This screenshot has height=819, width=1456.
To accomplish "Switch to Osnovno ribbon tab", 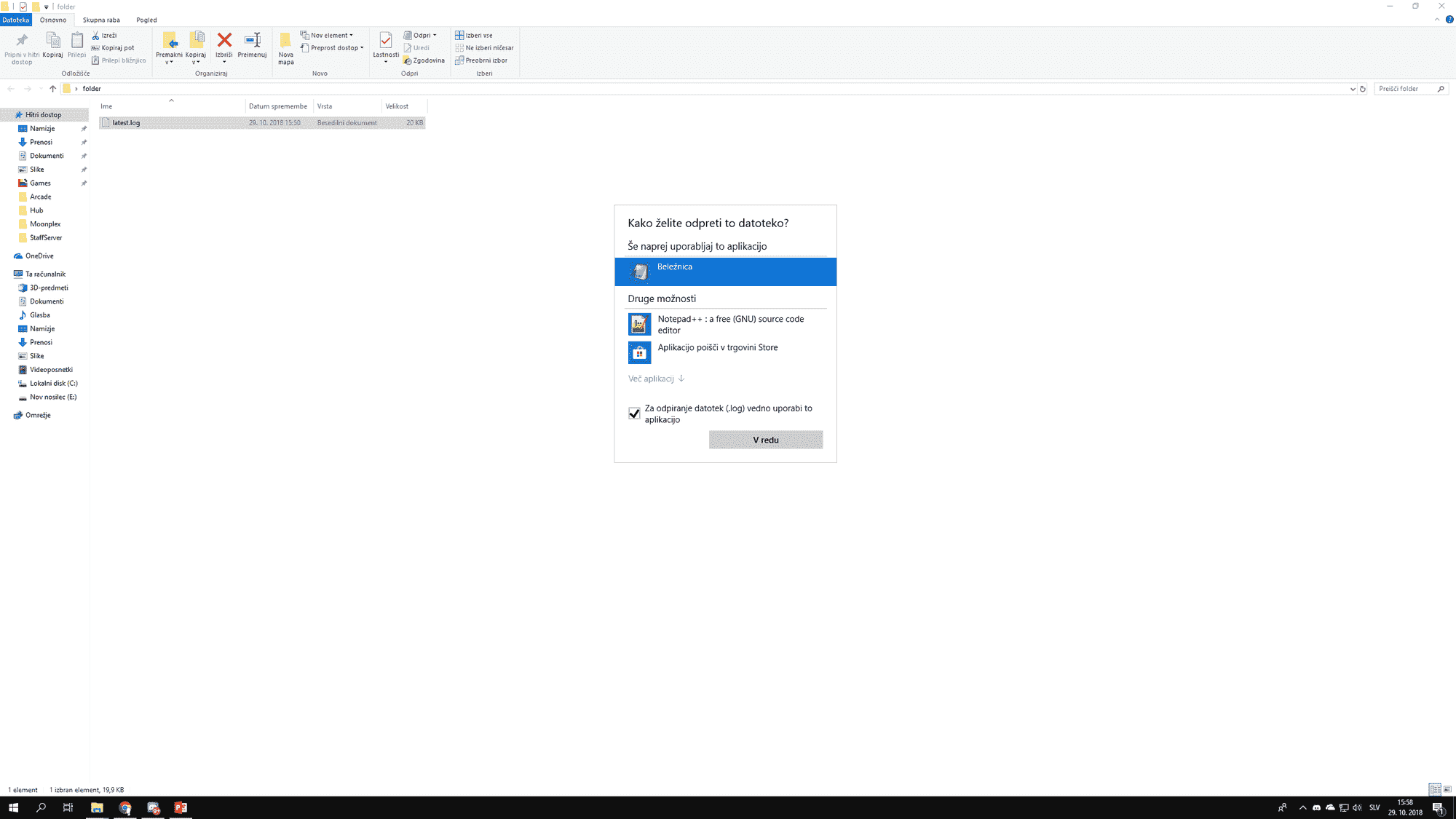I will tap(53, 20).
